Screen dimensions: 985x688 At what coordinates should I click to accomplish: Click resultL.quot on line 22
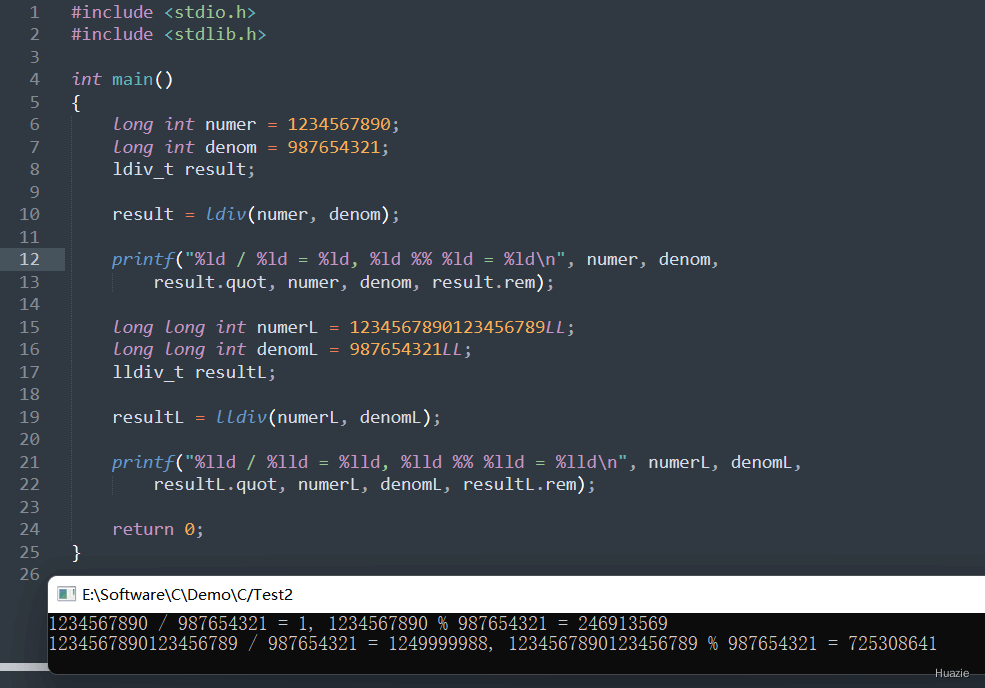(x=215, y=484)
